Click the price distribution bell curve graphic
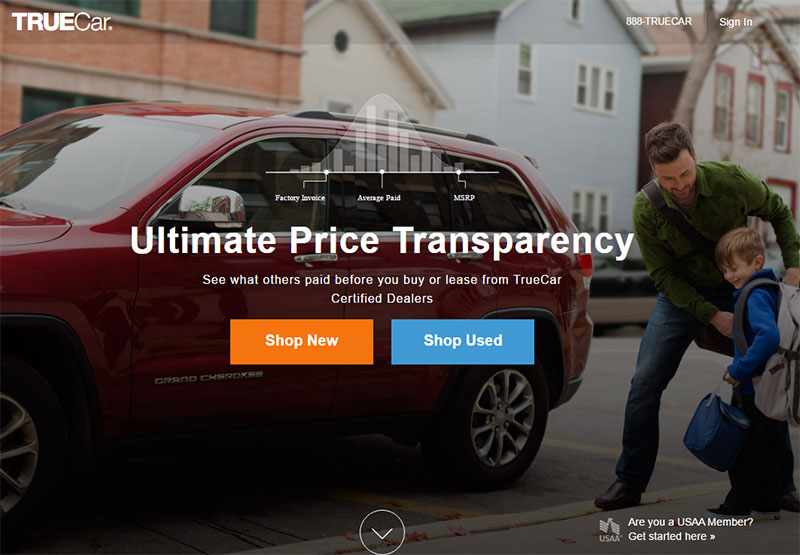Screen dimensions: 800x555 [382, 134]
